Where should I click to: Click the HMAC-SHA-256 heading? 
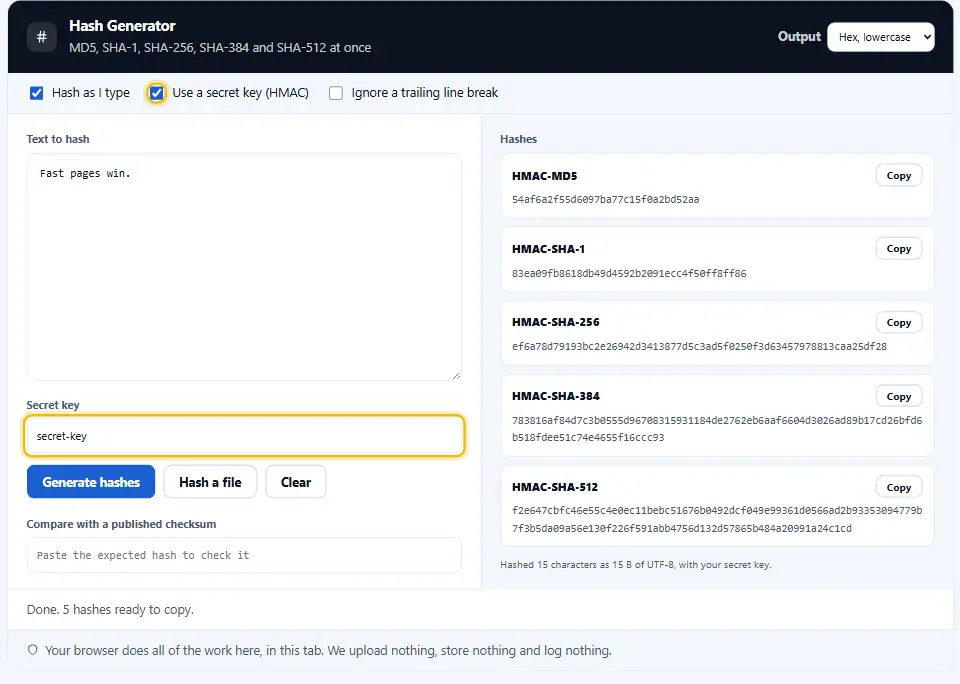555,322
